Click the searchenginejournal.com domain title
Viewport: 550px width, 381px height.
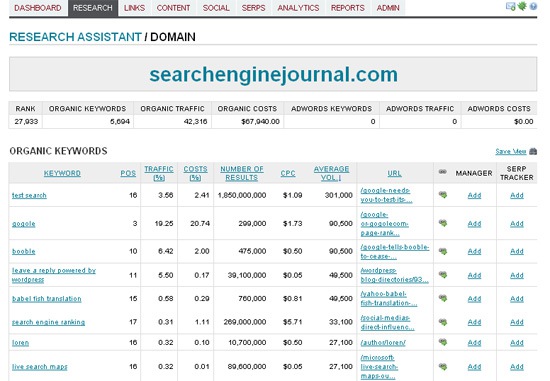(274, 74)
